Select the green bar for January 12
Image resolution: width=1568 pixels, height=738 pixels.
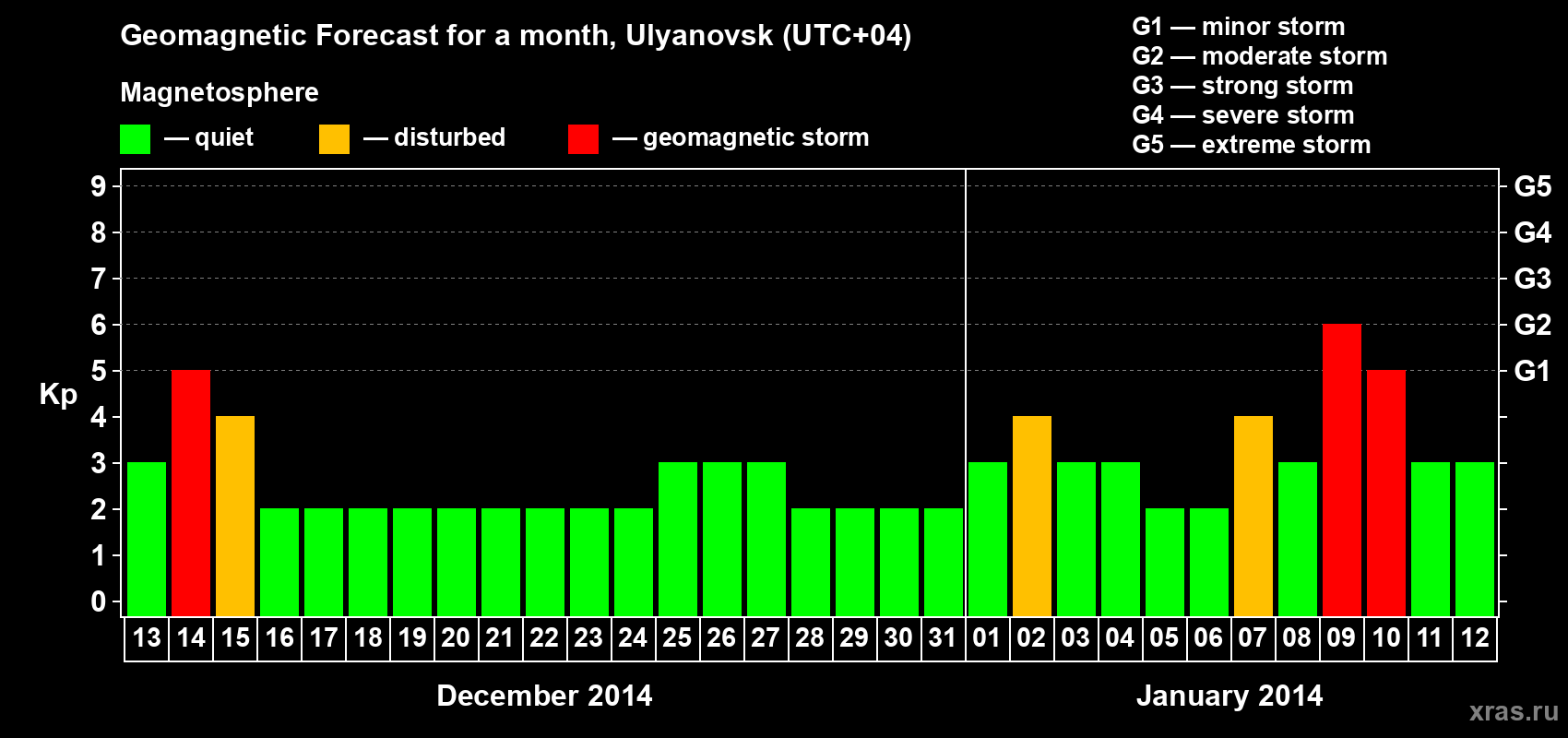tap(1475, 540)
